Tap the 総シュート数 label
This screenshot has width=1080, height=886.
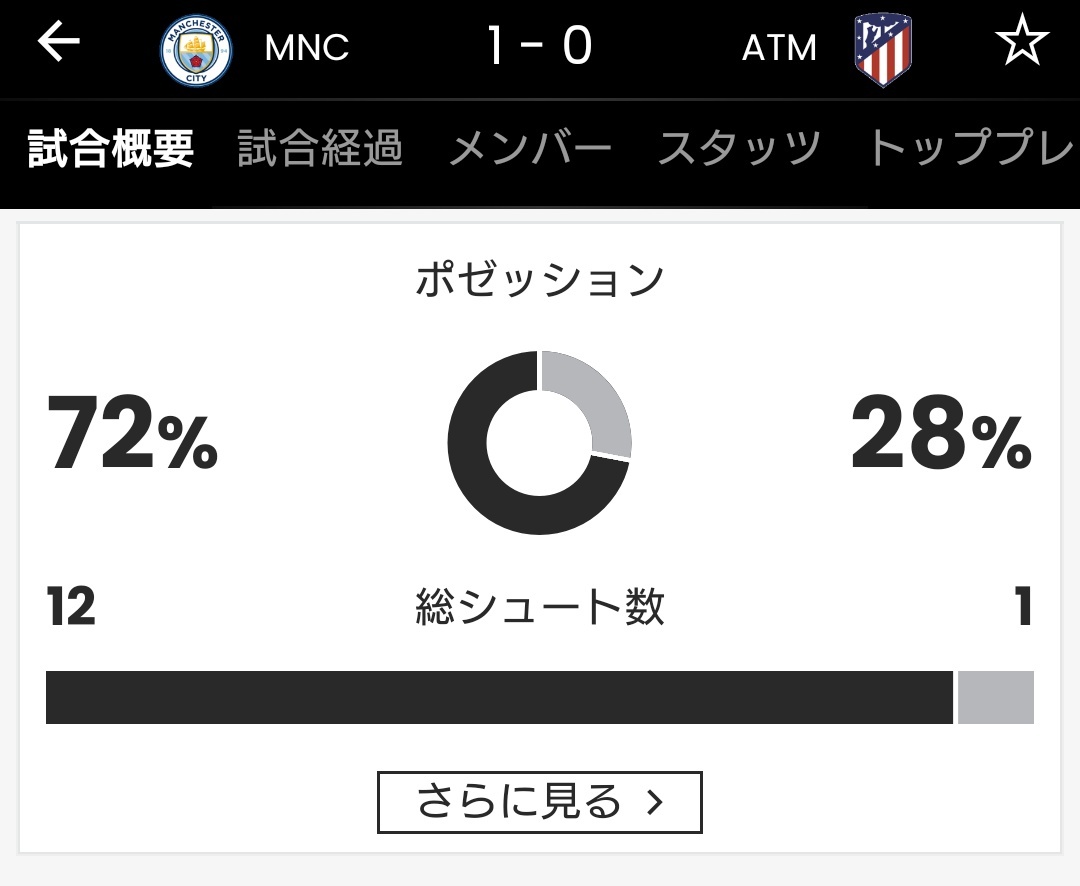pyautogui.click(x=540, y=607)
